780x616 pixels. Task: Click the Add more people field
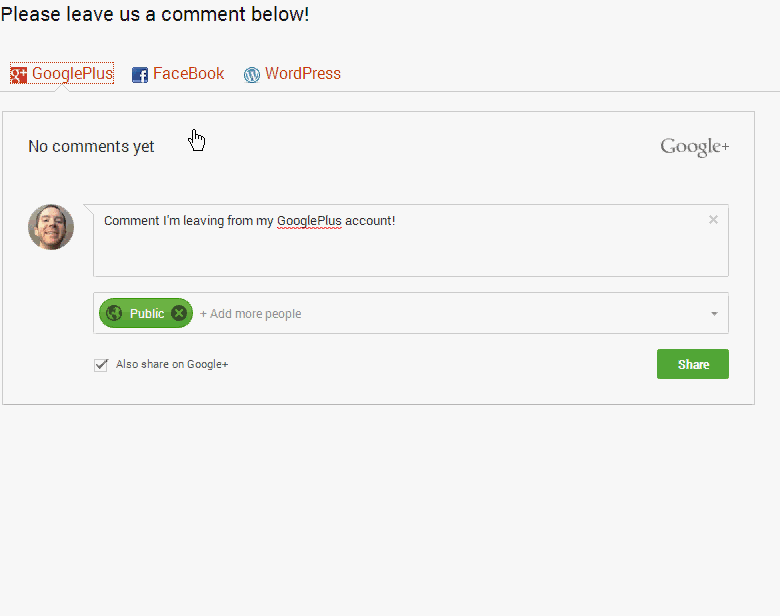point(250,314)
